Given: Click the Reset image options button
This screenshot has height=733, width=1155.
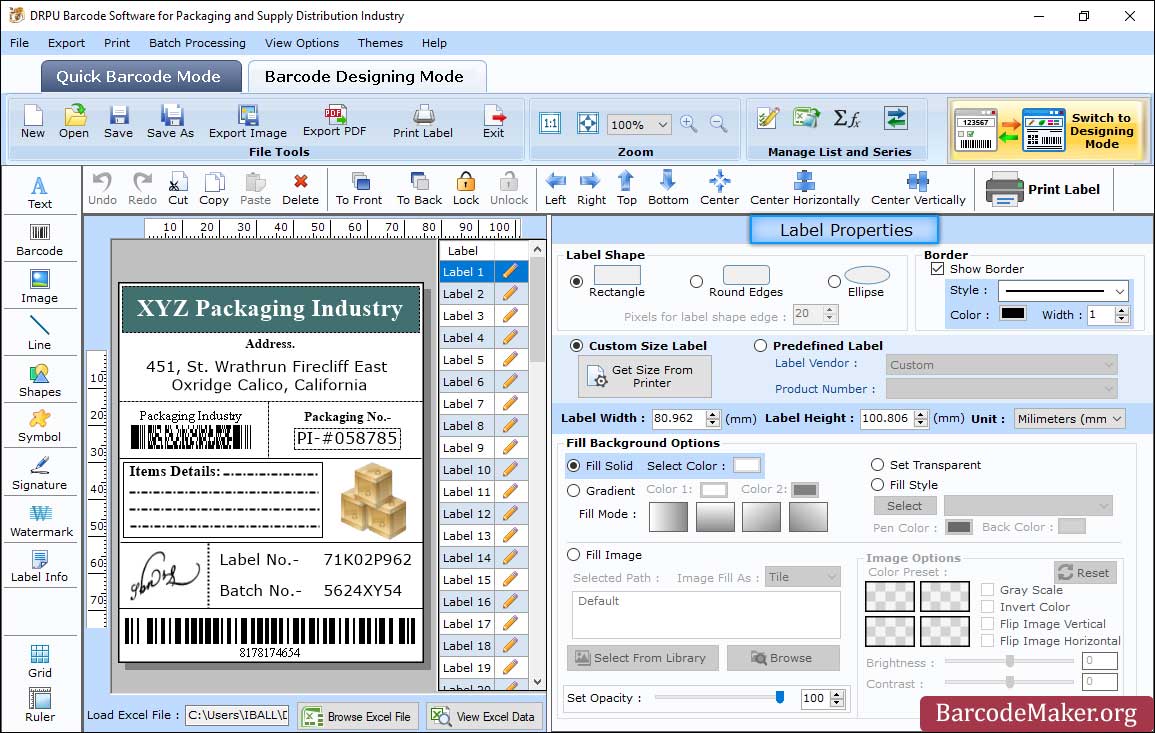Looking at the screenshot, I should coord(1085,572).
